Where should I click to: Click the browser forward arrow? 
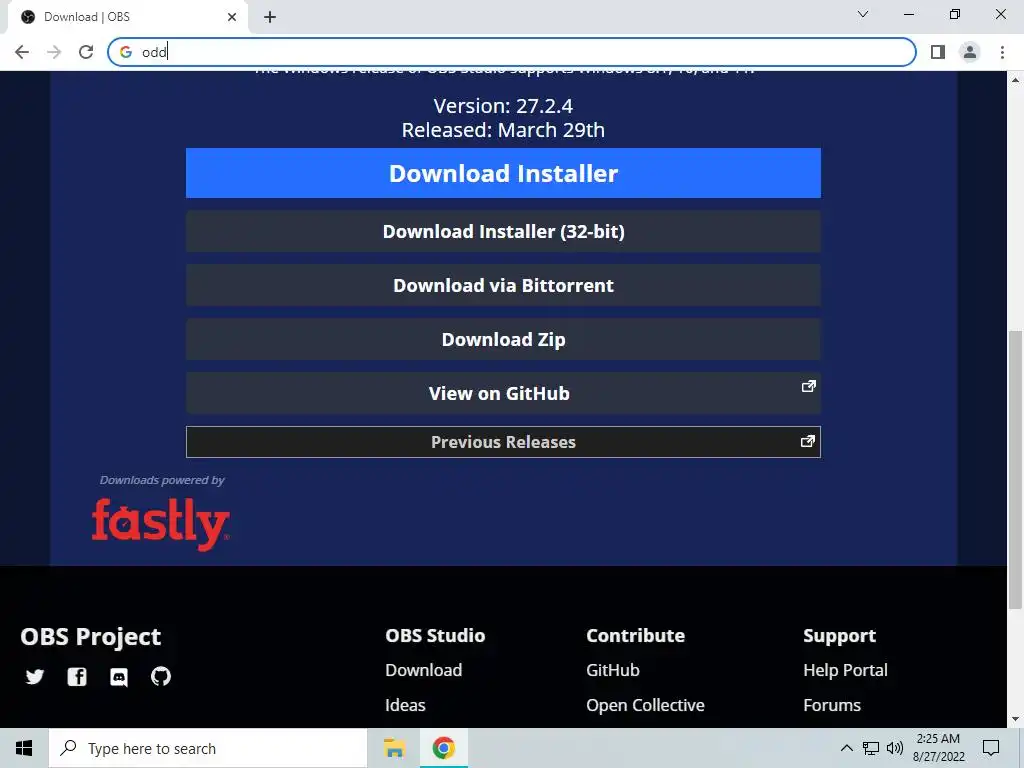pos(54,52)
